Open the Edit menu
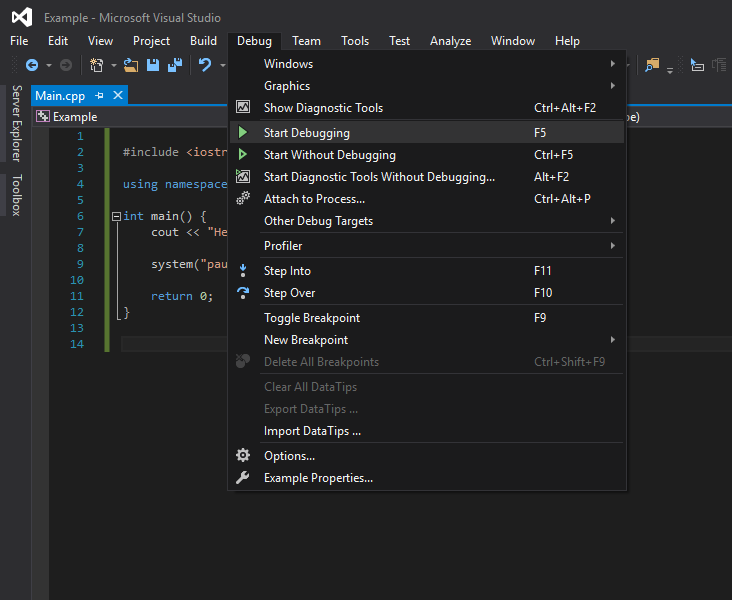The image size is (732, 600). tap(58, 41)
